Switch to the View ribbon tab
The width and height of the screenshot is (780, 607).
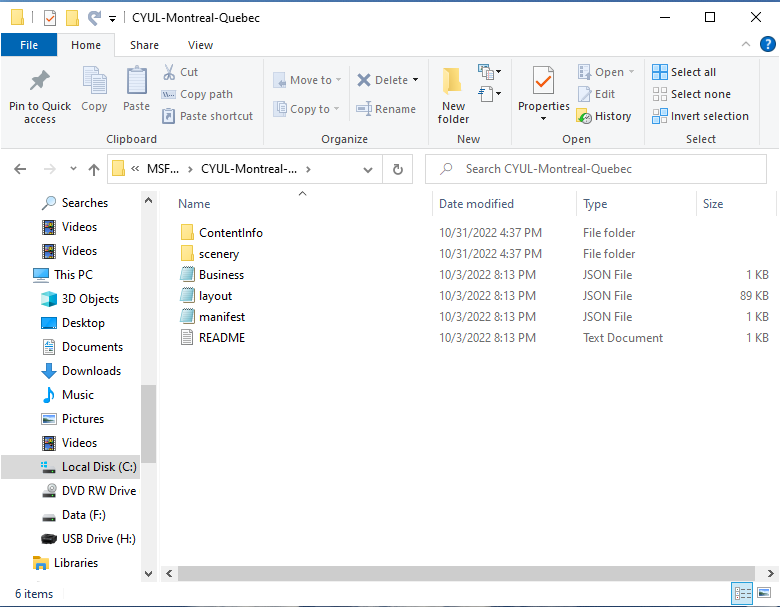pos(200,45)
